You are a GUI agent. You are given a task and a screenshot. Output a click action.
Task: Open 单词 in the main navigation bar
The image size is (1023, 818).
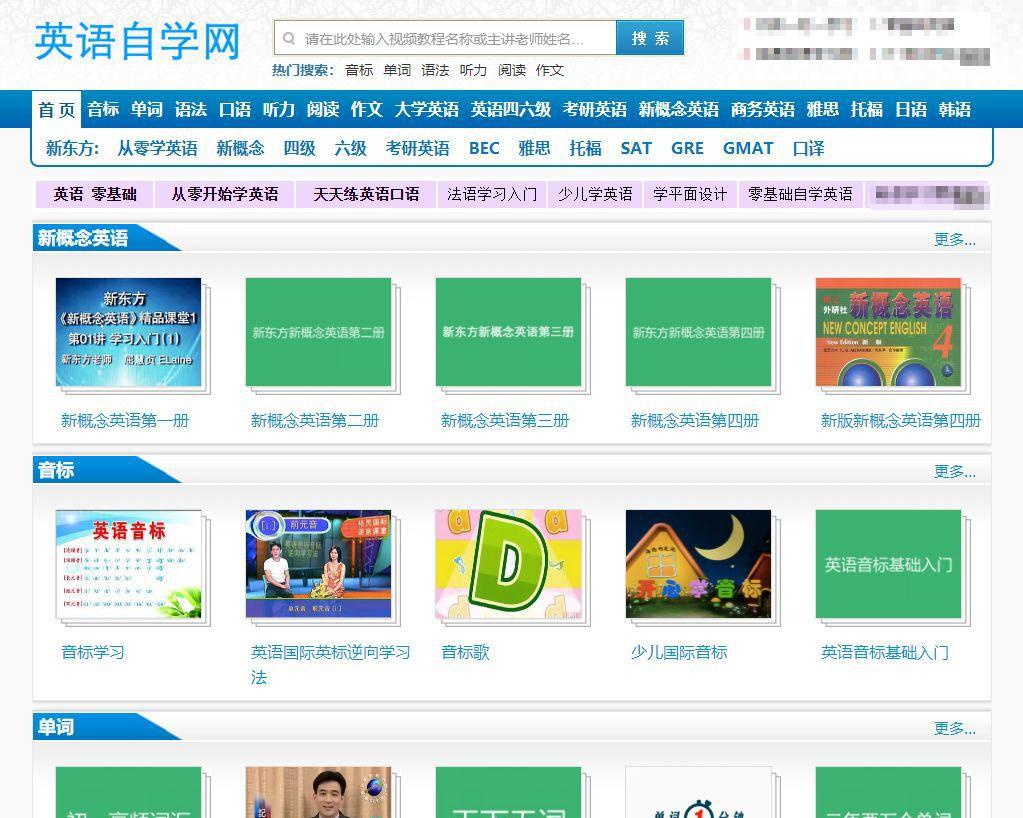pos(147,109)
